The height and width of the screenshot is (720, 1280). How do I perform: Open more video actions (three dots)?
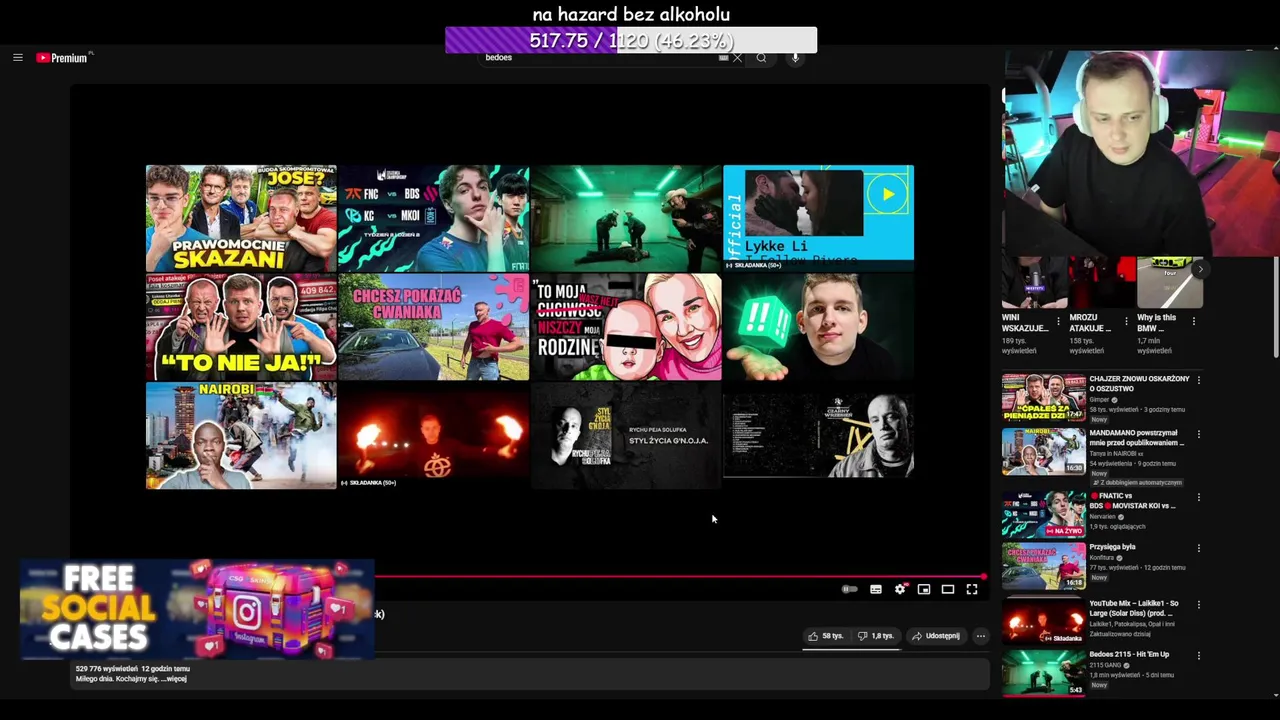pyautogui.click(x=981, y=636)
